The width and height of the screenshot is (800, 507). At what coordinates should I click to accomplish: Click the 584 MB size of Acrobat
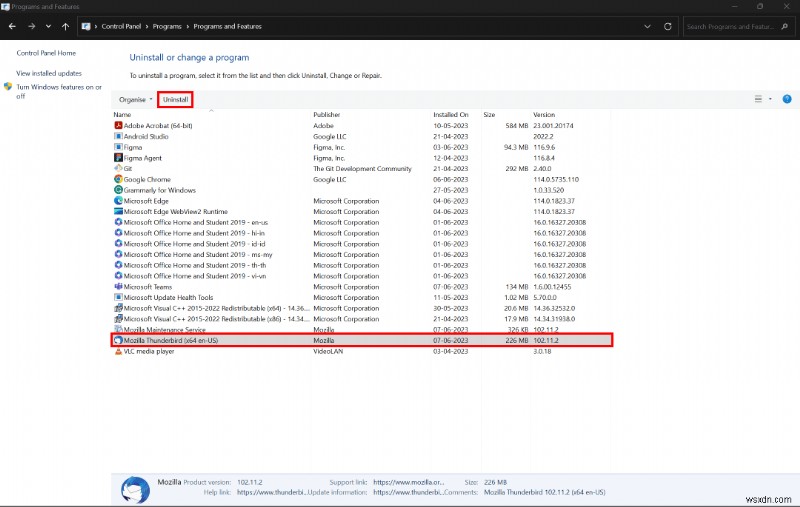[516, 125]
